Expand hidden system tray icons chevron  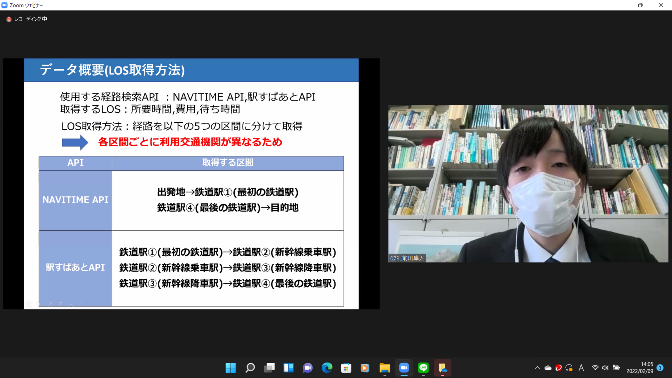pyautogui.click(x=537, y=368)
